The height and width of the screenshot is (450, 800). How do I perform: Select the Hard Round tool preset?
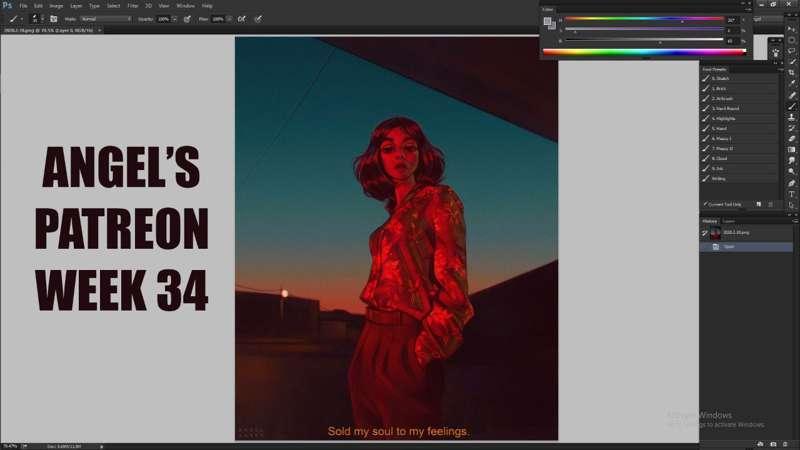[740, 109]
